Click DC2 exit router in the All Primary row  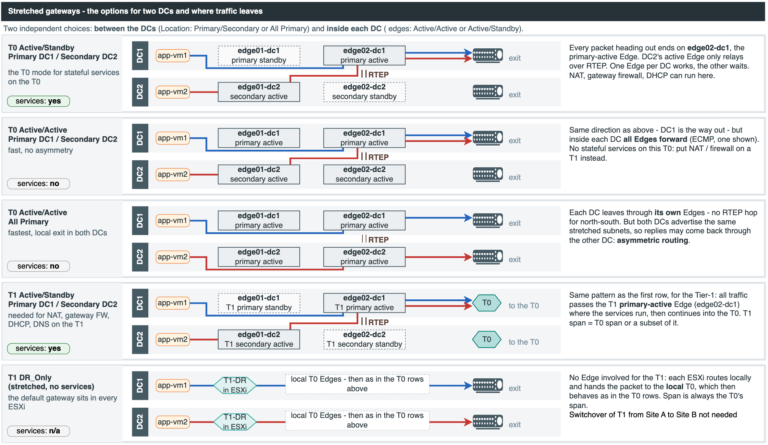click(488, 257)
